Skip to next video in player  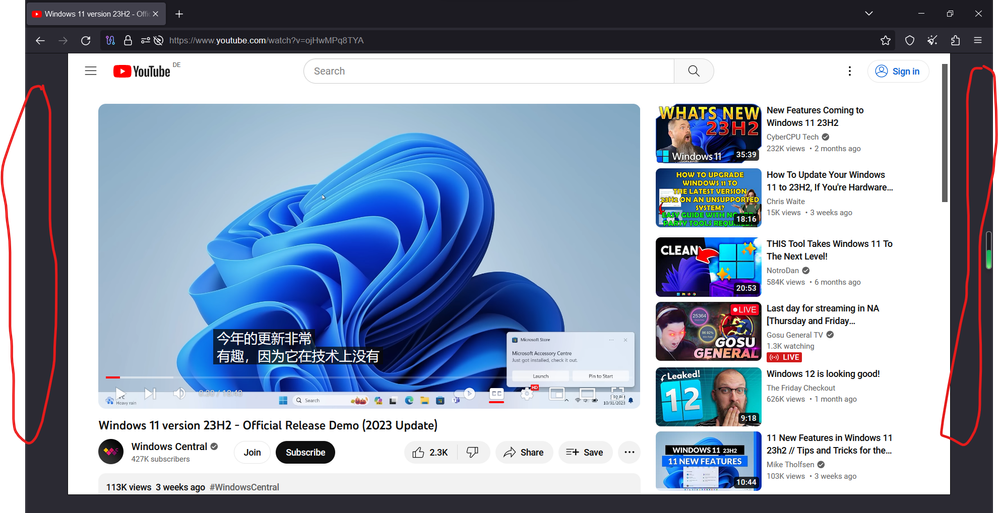[150, 394]
